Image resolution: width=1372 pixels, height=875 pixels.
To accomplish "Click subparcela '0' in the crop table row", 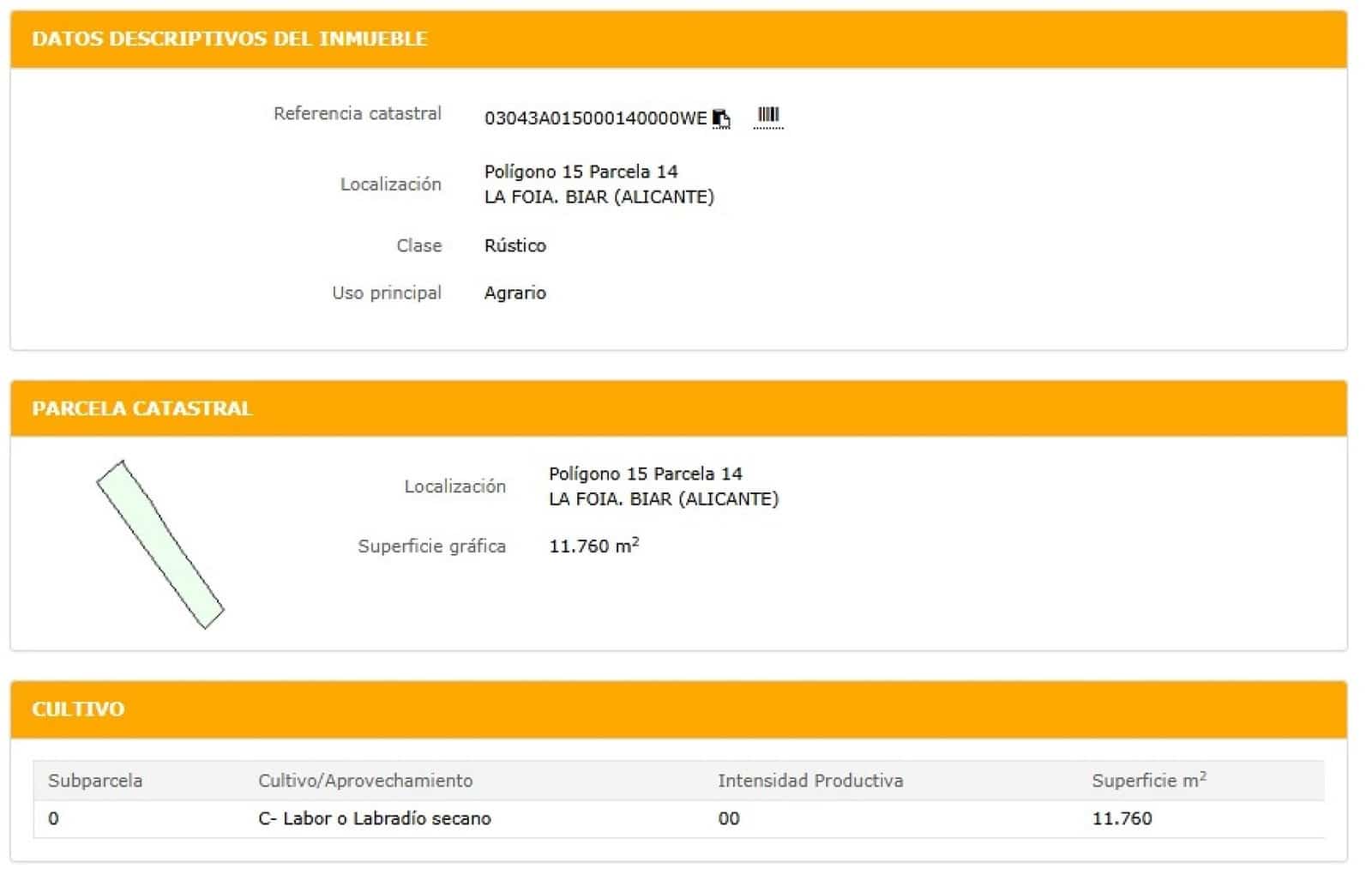I will pyautogui.click(x=54, y=818).
